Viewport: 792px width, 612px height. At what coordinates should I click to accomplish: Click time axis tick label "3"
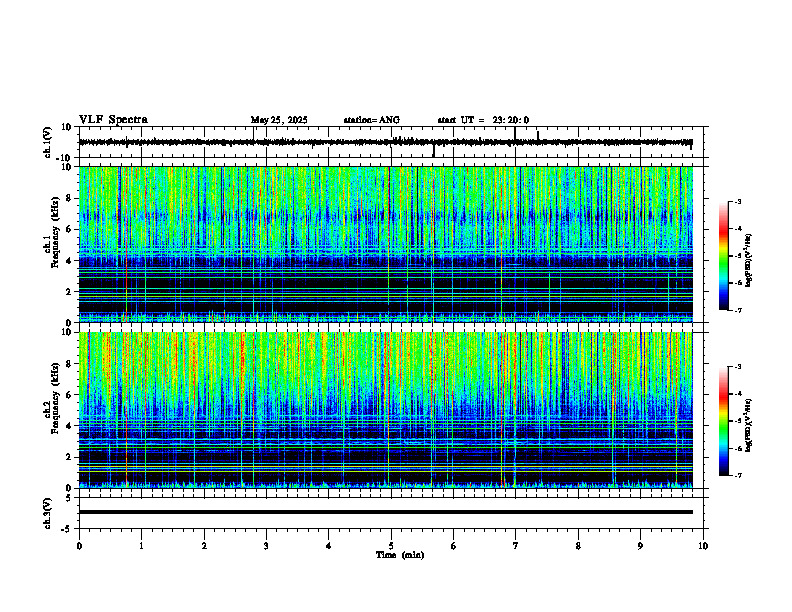[266, 546]
